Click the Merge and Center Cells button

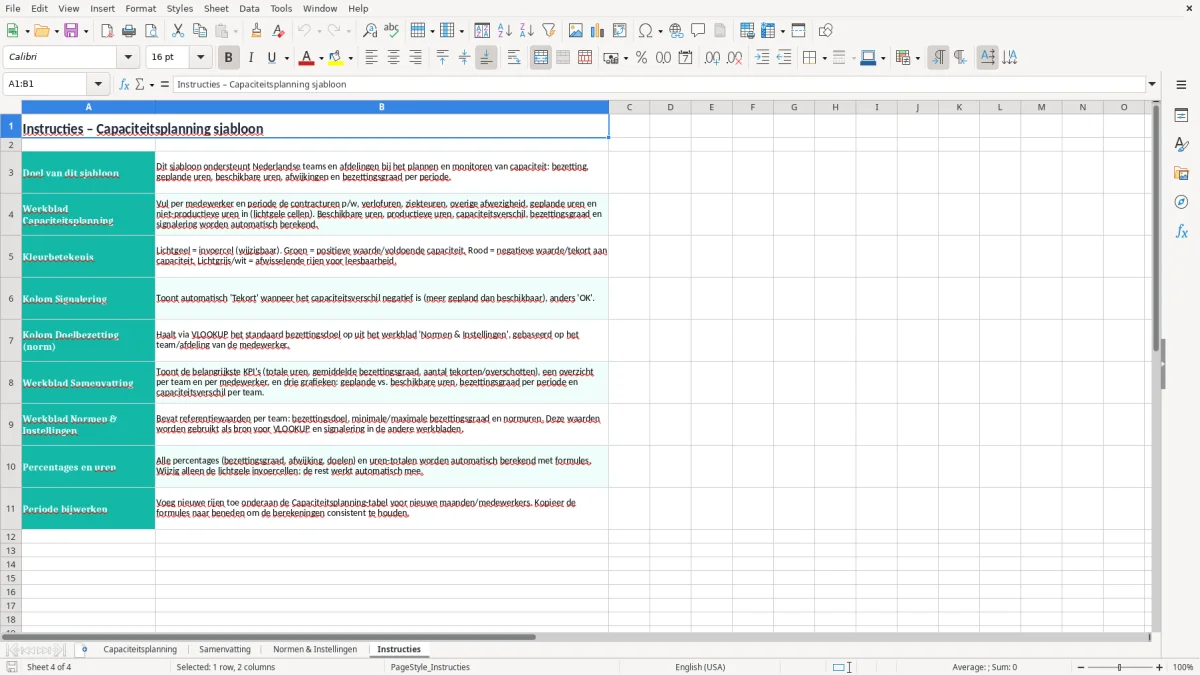click(x=541, y=58)
